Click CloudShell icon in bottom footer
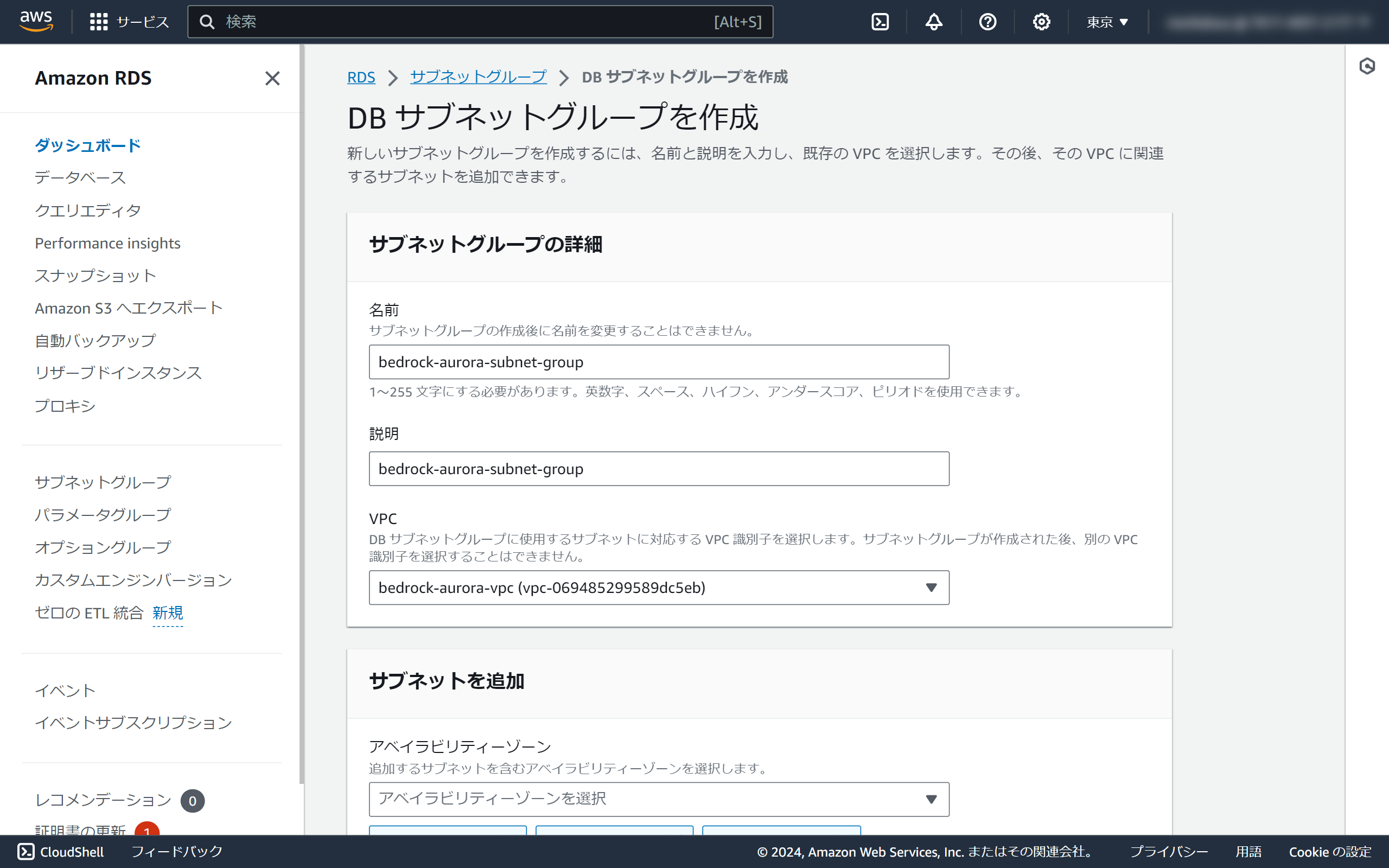 (26, 851)
